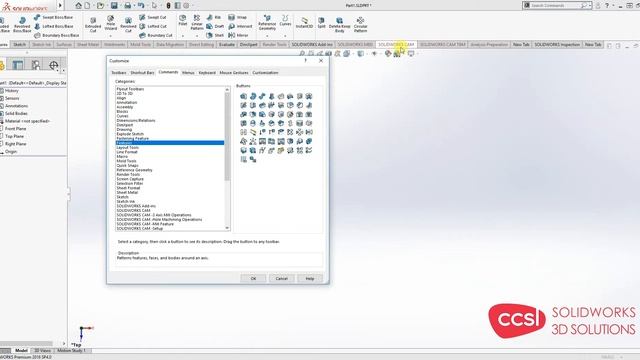Expand the SOLIDWORKS logo menu arrow

pyautogui.click(x=60, y=5)
